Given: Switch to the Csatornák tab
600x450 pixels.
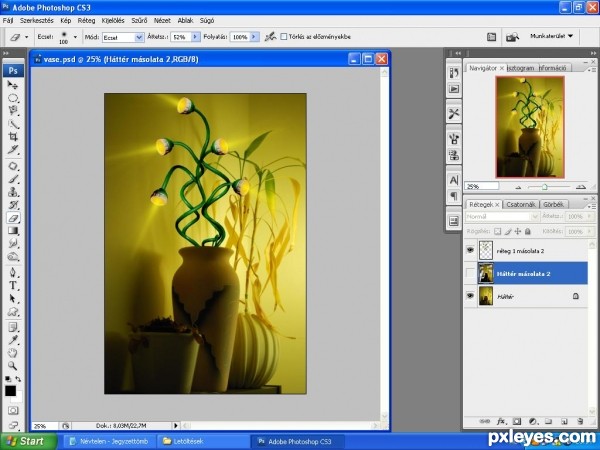Looking at the screenshot, I should click(x=520, y=204).
